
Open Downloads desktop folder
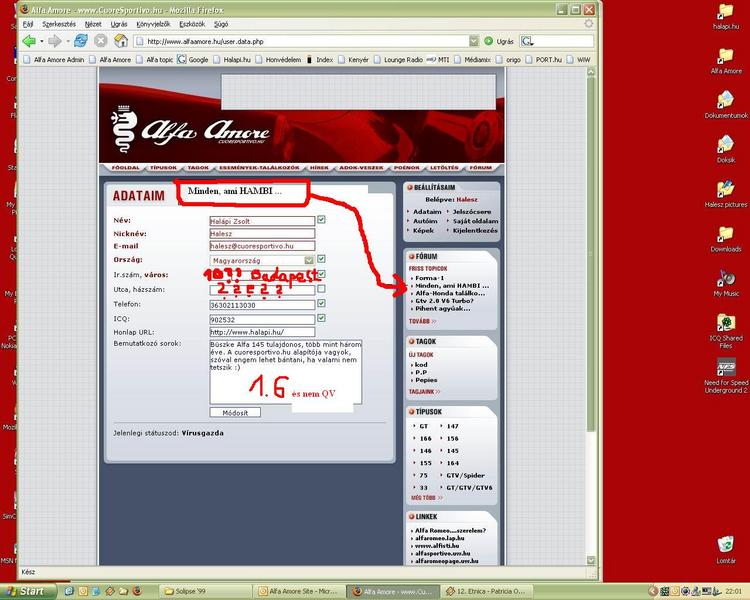pos(726,239)
